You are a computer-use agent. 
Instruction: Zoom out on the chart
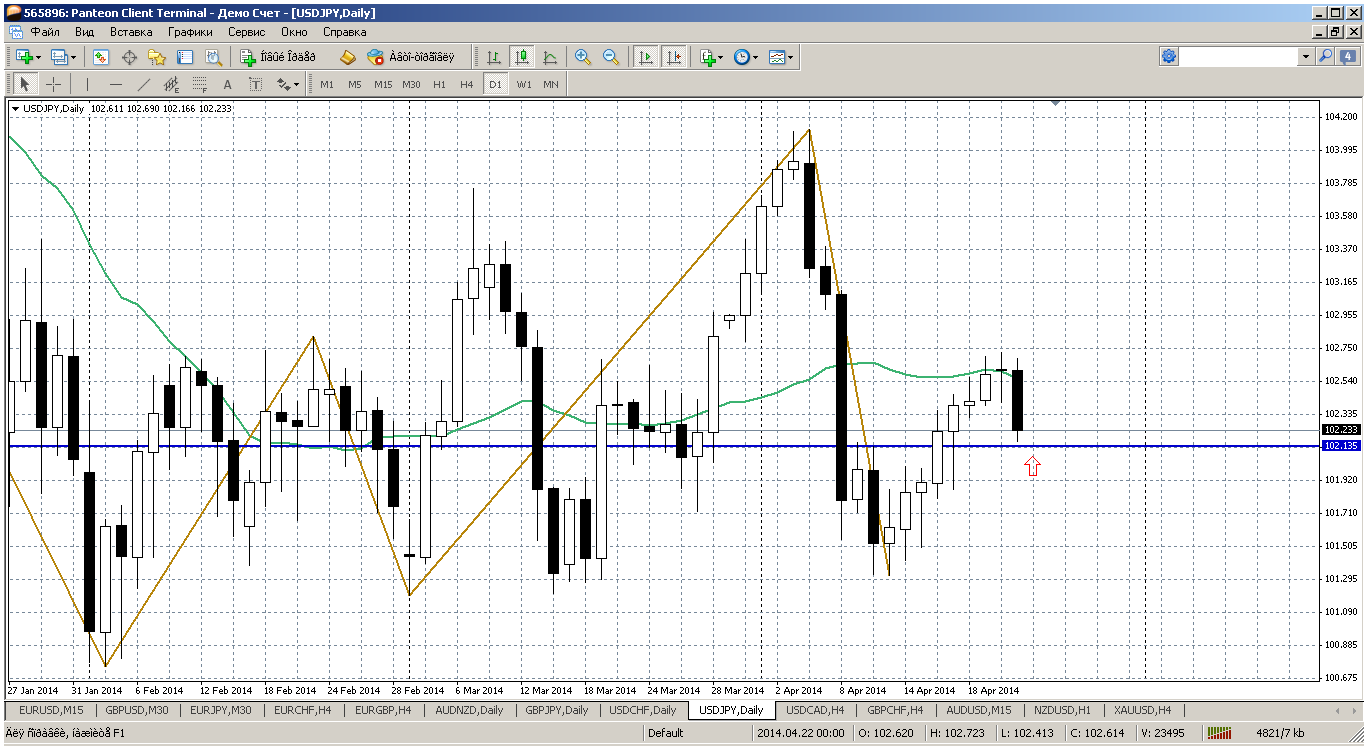pos(611,57)
